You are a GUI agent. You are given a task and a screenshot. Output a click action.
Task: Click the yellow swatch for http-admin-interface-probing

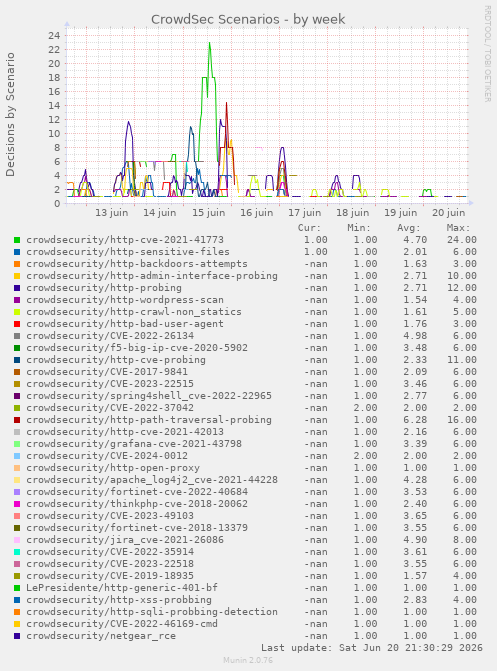click(17, 276)
